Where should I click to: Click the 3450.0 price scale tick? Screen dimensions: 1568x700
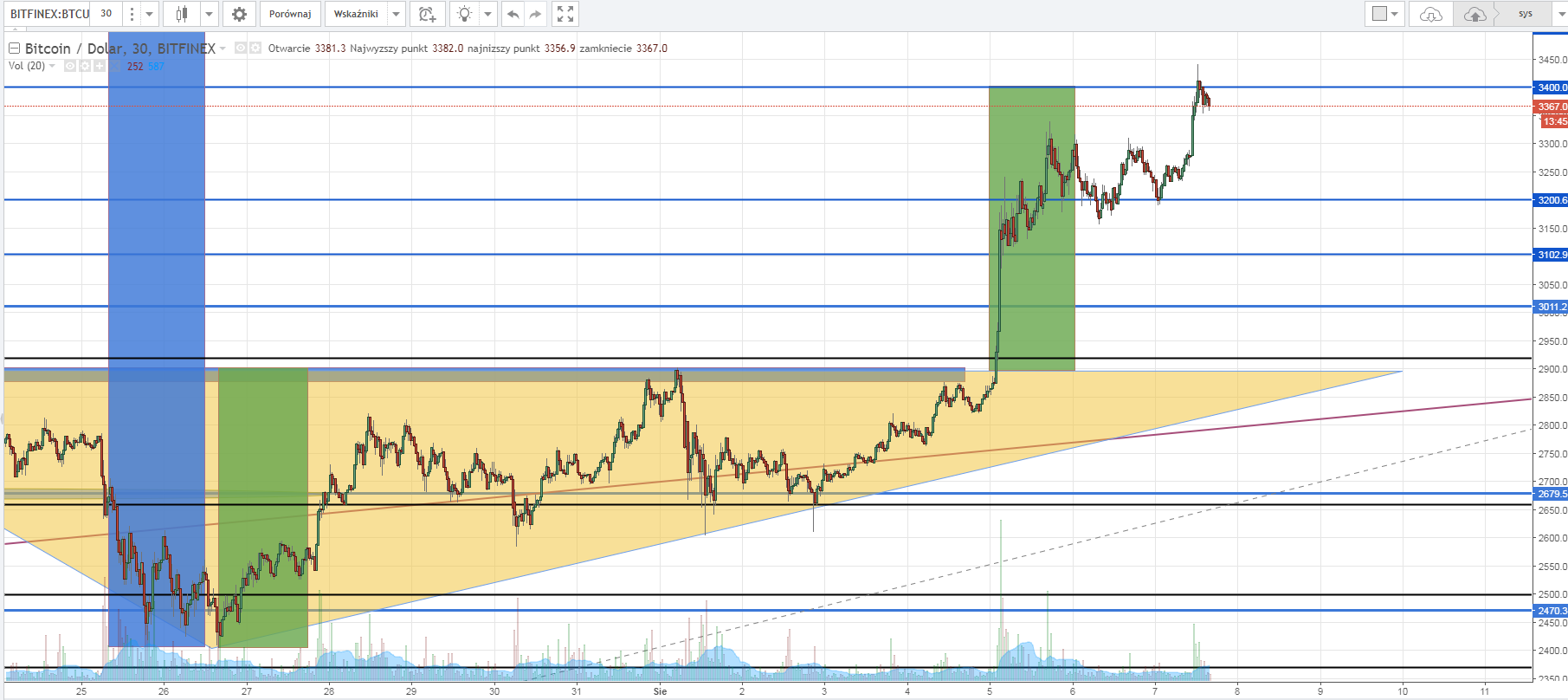pos(1552,60)
